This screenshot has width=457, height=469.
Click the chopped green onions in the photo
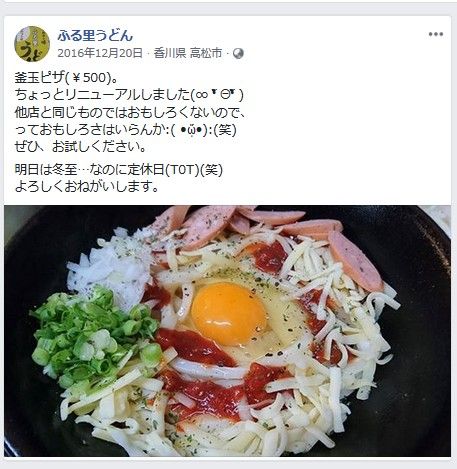(93, 337)
